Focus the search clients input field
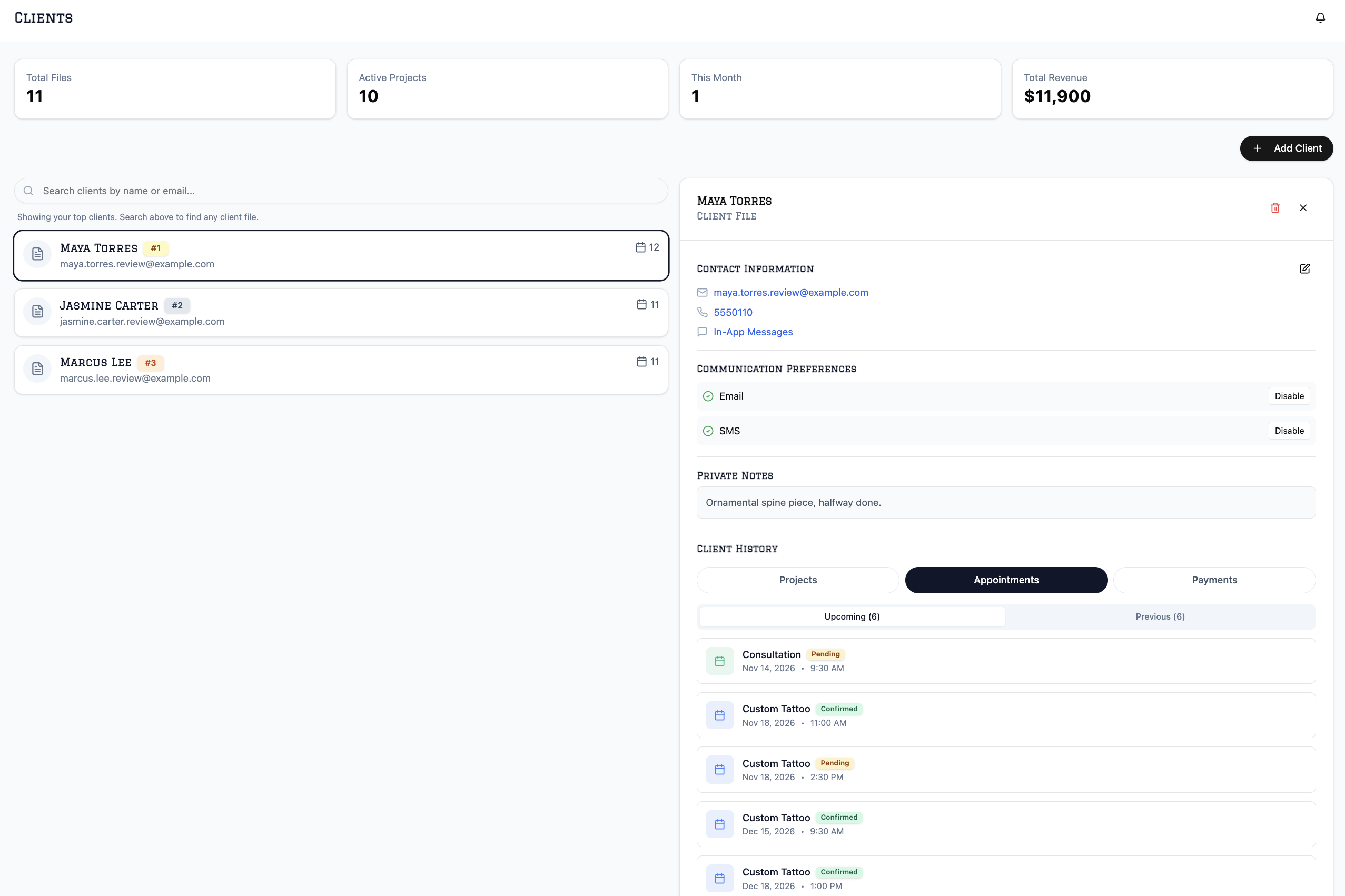 tap(341, 191)
